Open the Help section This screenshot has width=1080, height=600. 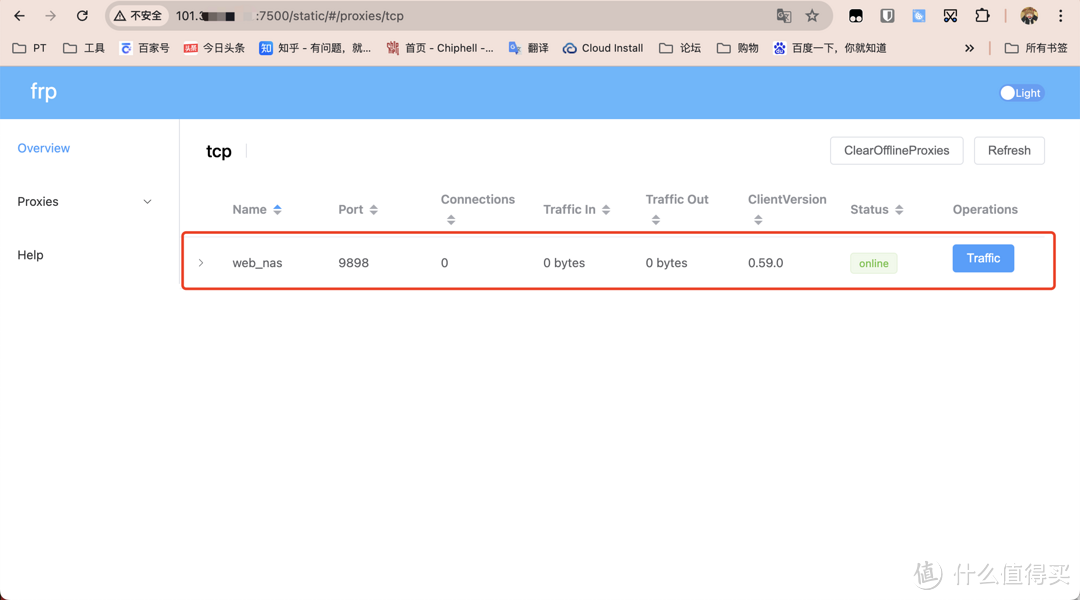pyautogui.click(x=30, y=255)
